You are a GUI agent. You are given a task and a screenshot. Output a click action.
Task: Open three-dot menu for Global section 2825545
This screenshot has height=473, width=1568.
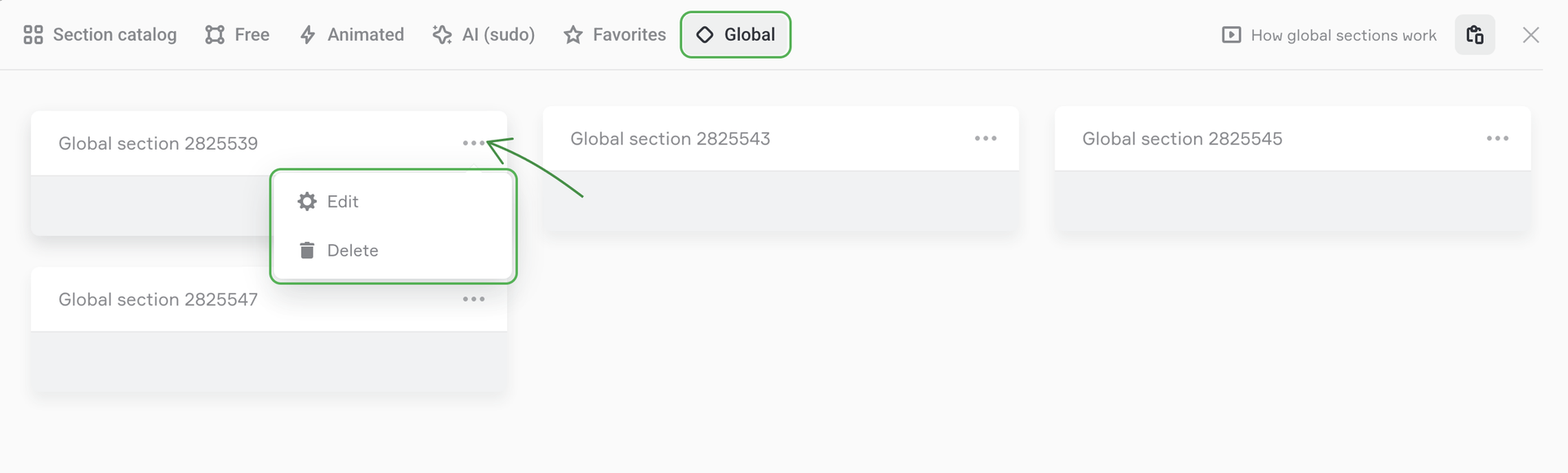pyautogui.click(x=1497, y=139)
